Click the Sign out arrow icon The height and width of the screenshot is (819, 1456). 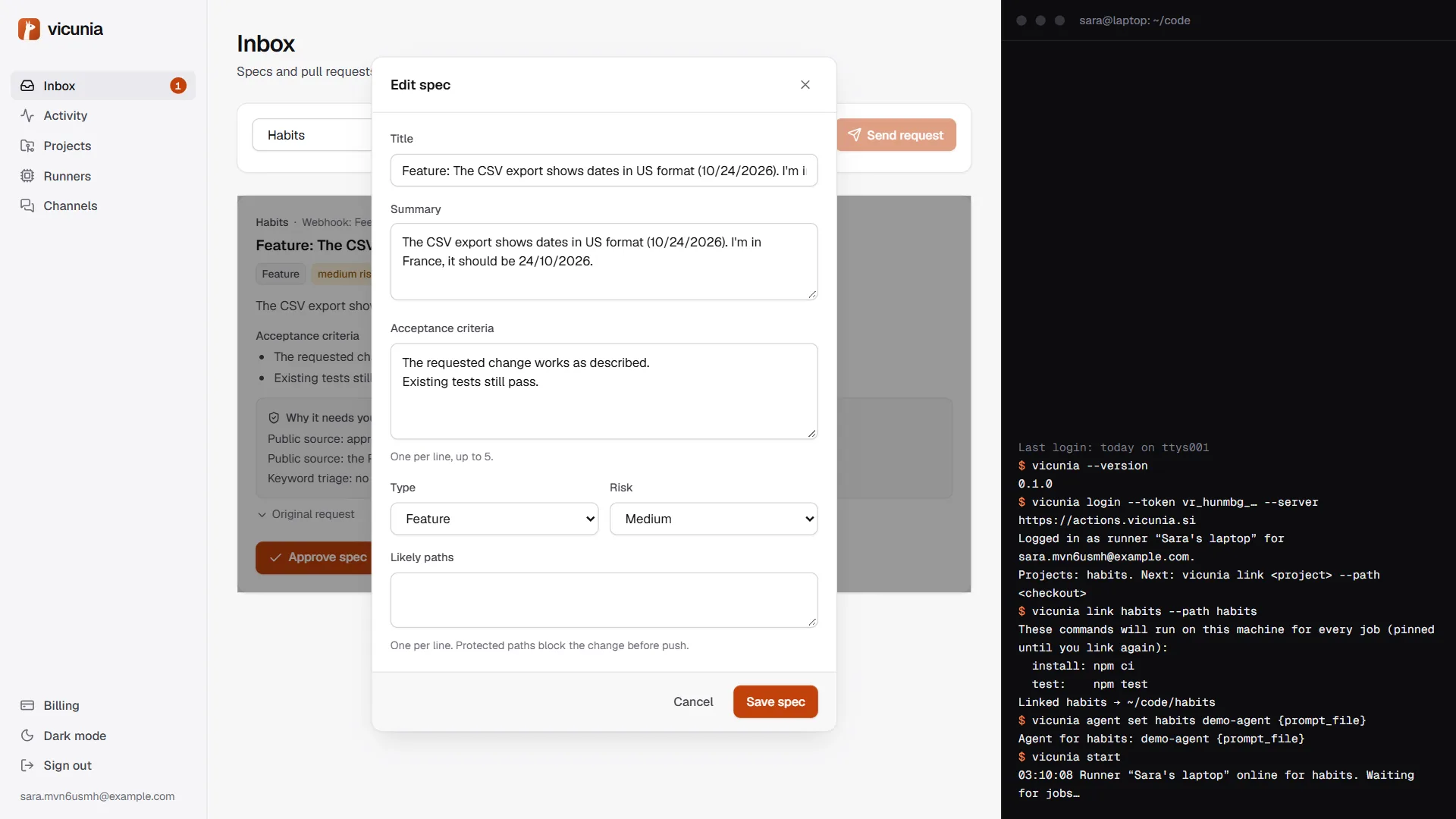click(27, 765)
